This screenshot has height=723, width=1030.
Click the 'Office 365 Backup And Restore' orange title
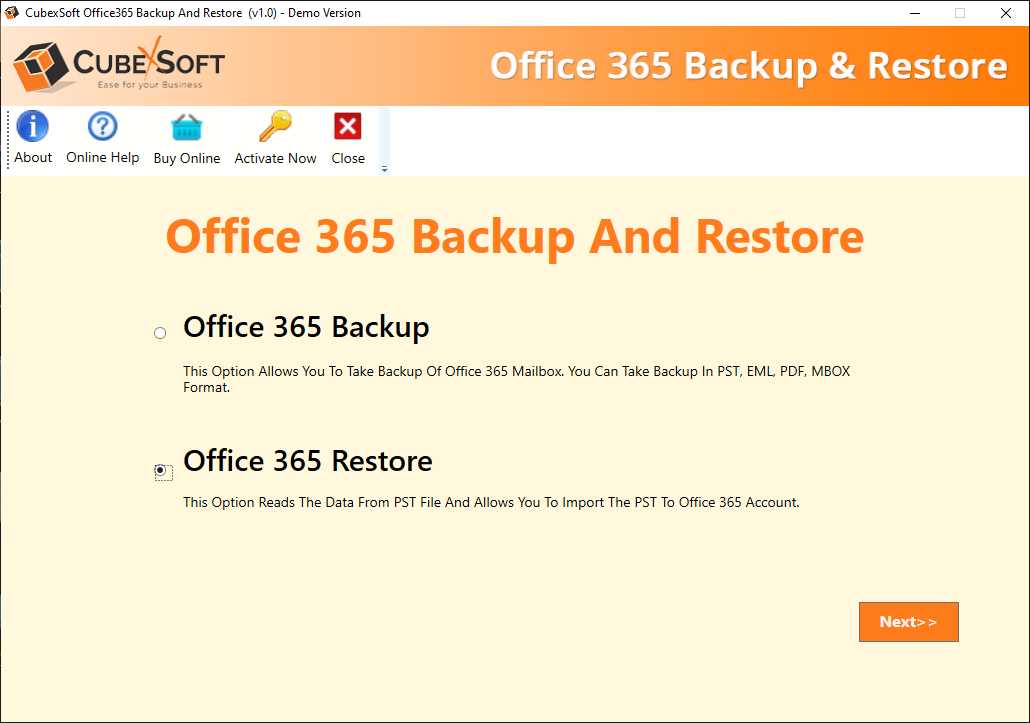[514, 237]
